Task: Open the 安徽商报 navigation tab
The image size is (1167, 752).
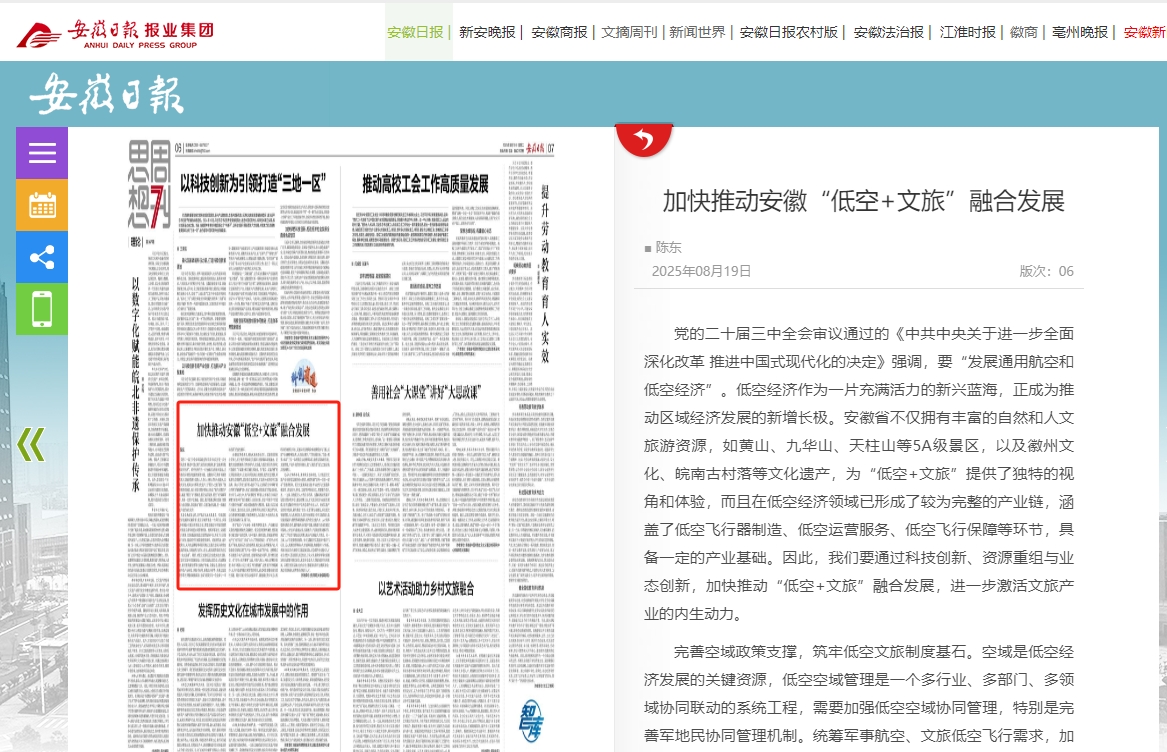Action: tap(559, 32)
